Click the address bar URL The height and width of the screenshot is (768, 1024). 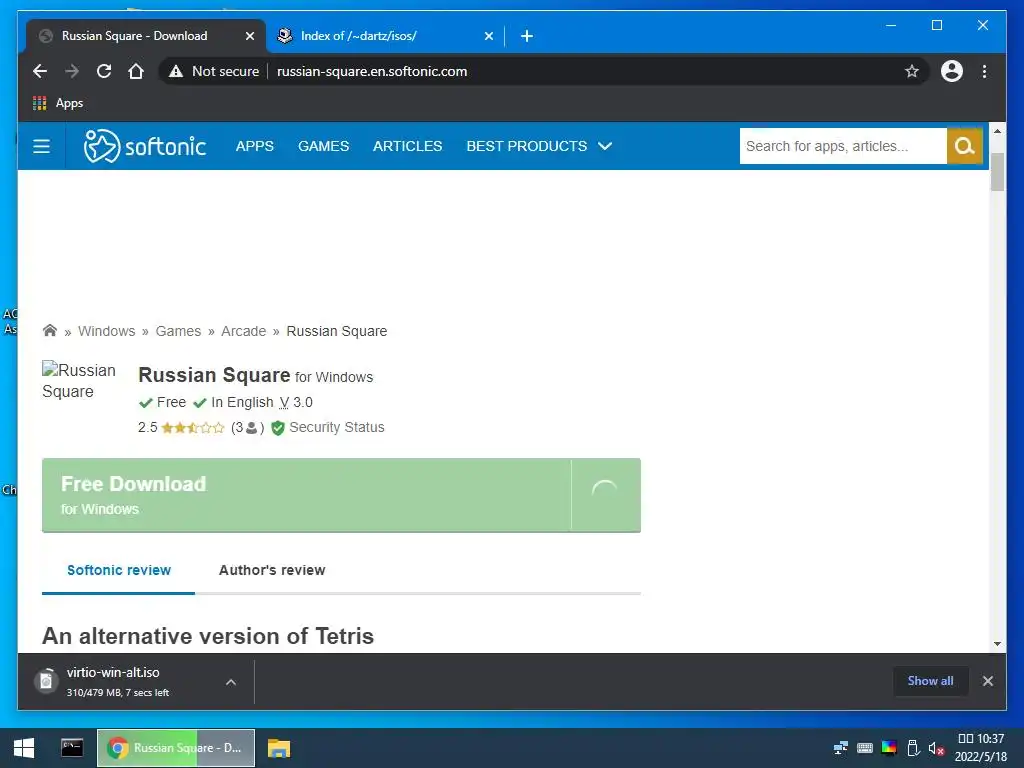click(x=372, y=71)
